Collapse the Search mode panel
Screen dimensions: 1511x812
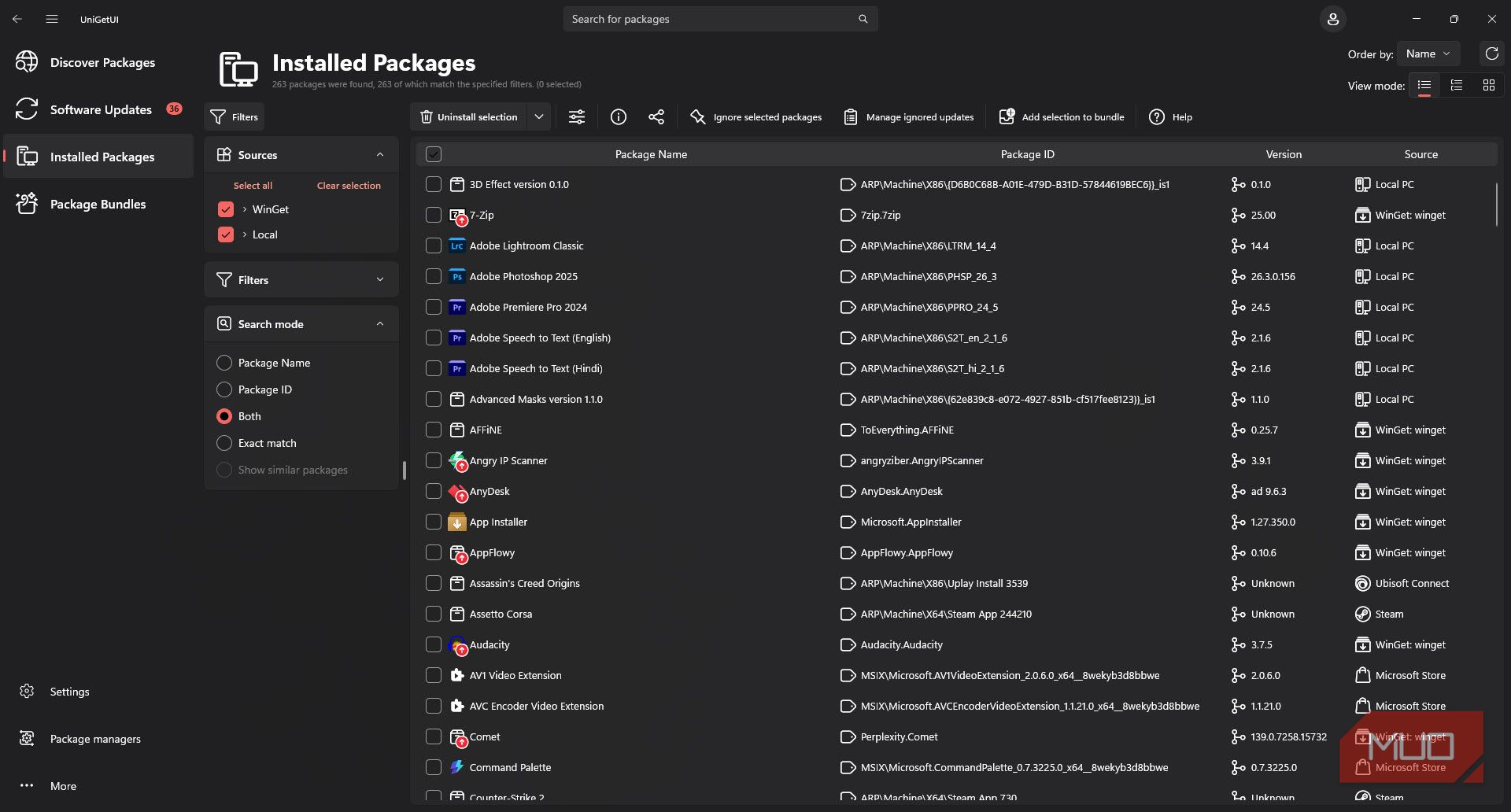pos(380,324)
